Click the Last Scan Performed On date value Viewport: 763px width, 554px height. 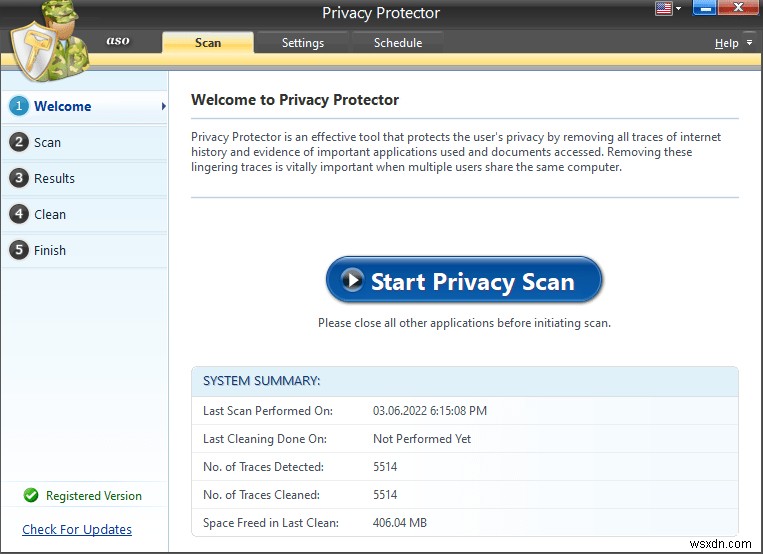coord(430,411)
